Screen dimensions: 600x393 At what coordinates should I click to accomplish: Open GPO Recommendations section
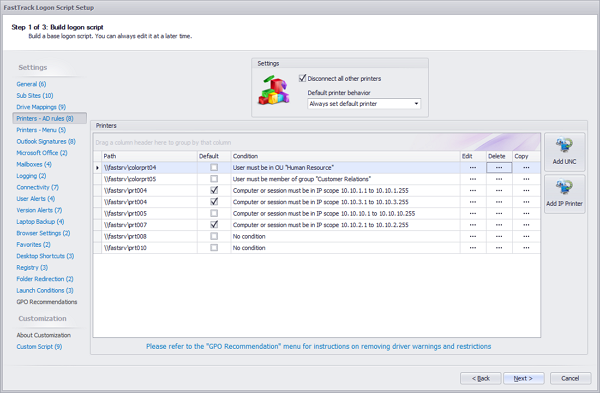[x=47, y=302]
